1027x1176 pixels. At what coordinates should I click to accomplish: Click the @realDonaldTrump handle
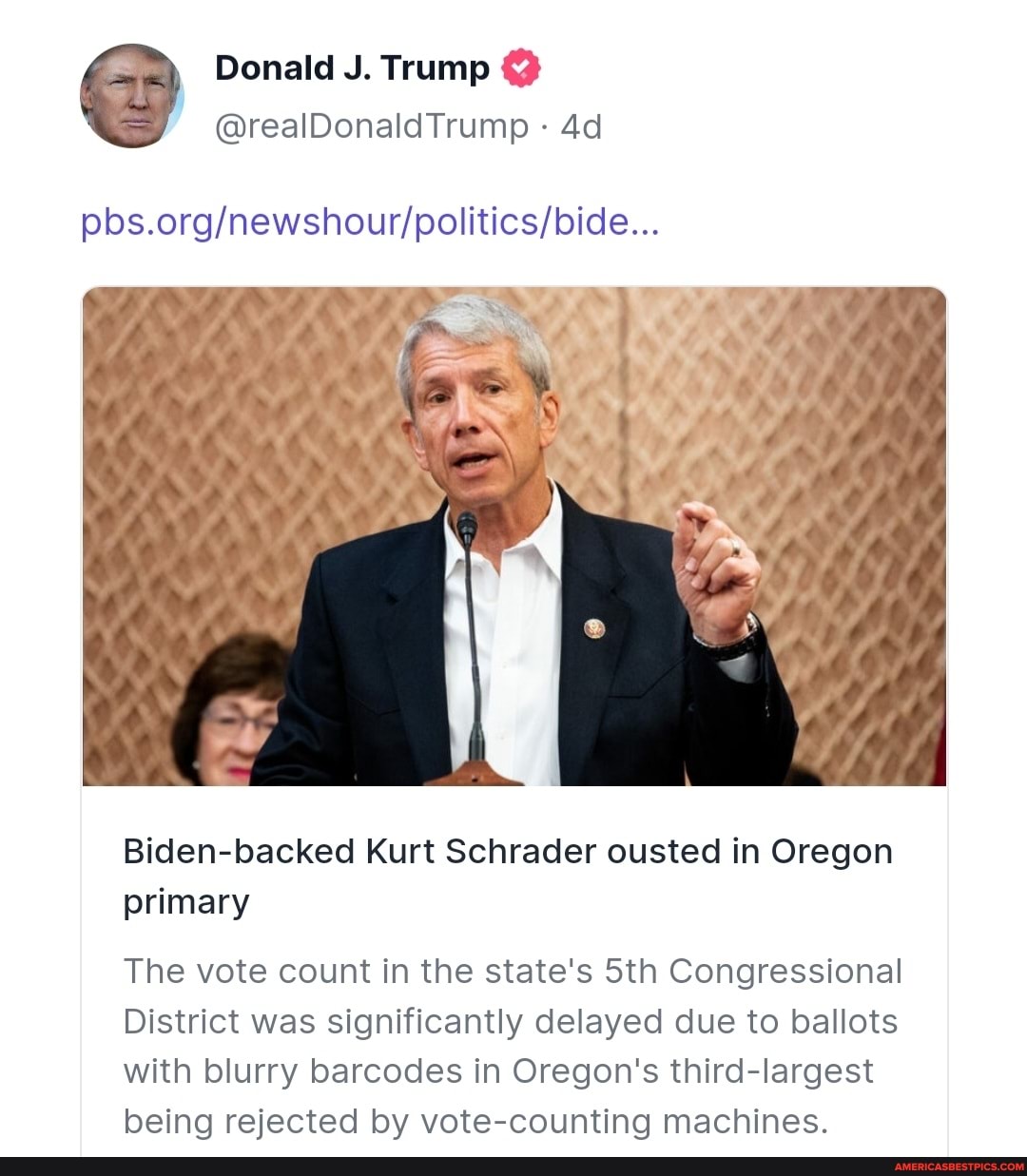pyautogui.click(x=372, y=125)
